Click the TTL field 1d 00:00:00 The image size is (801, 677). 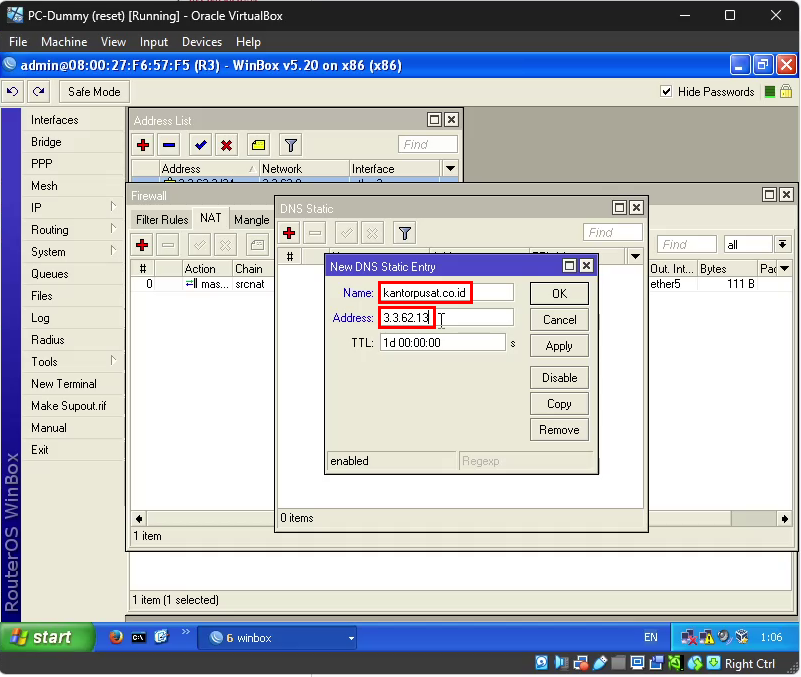coord(442,343)
